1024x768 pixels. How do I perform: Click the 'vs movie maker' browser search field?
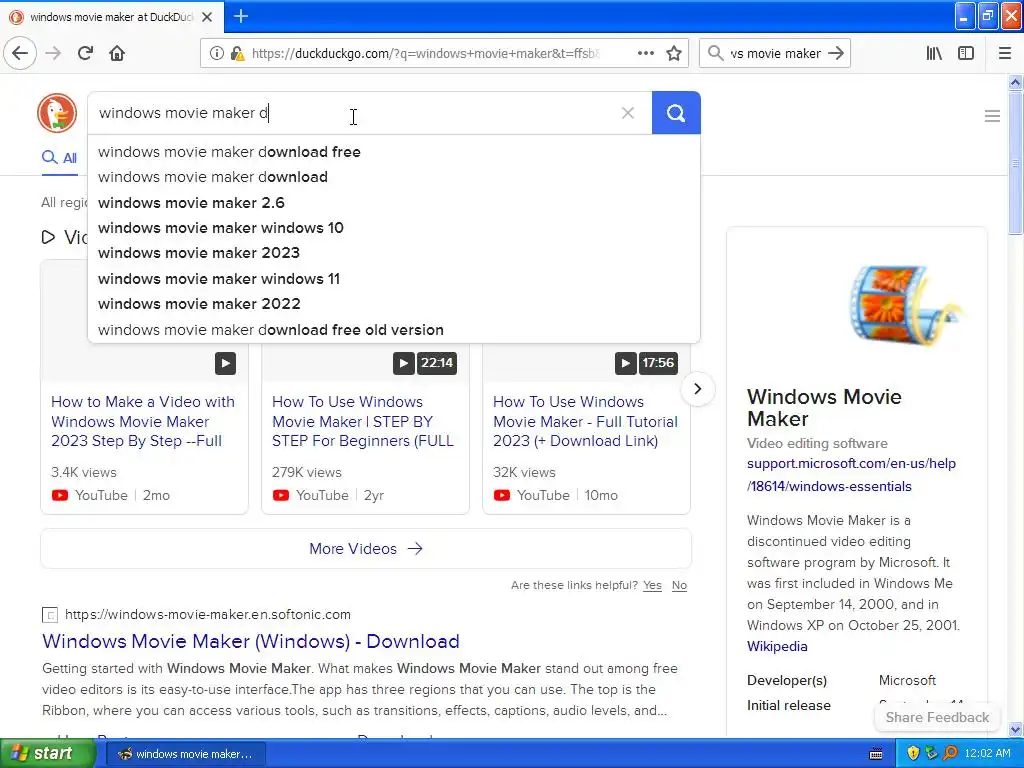[x=775, y=54]
